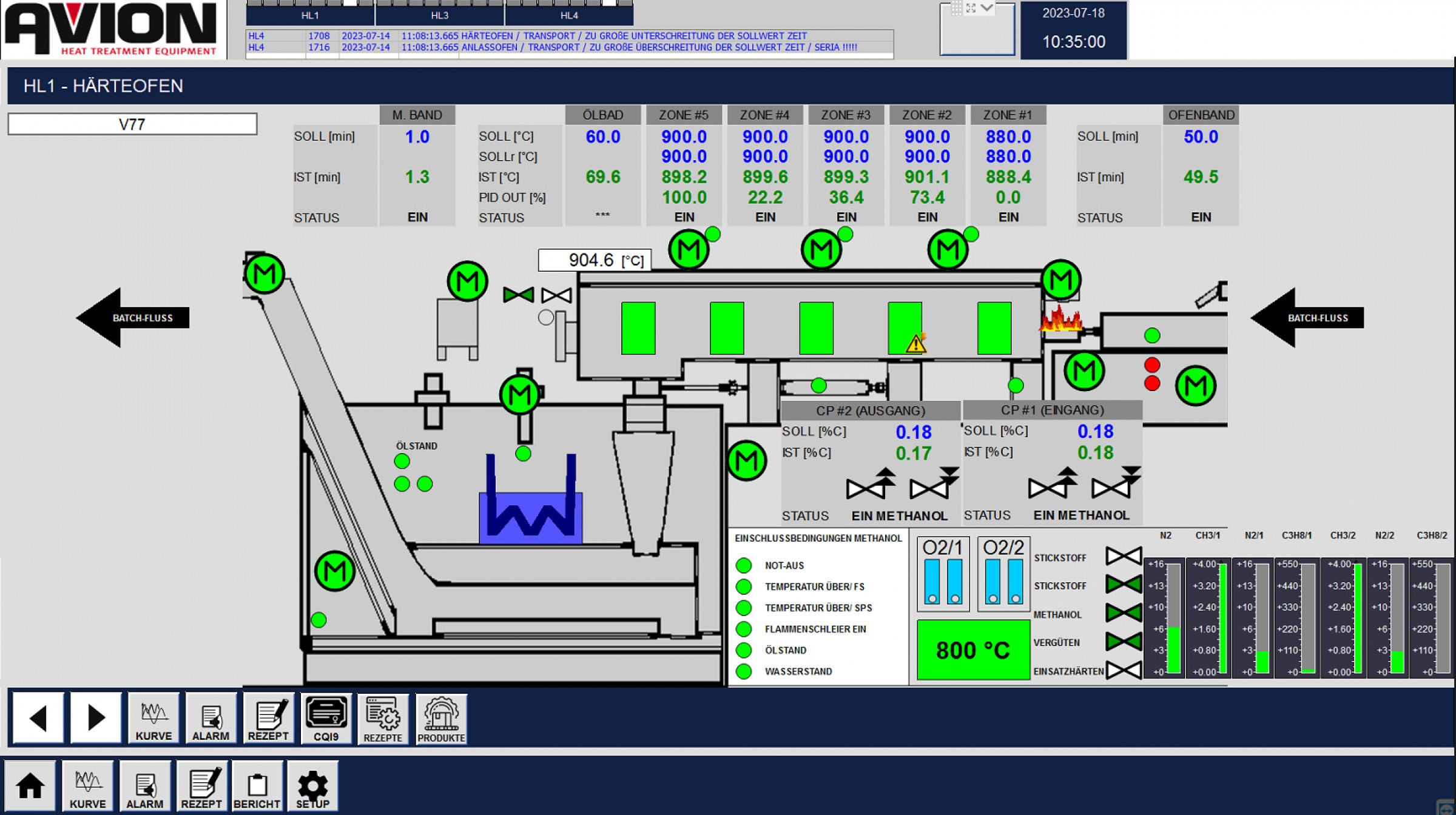Image resolution: width=1456 pixels, height=815 pixels.
Task: Go to next screen with right arrow
Action: [x=96, y=718]
